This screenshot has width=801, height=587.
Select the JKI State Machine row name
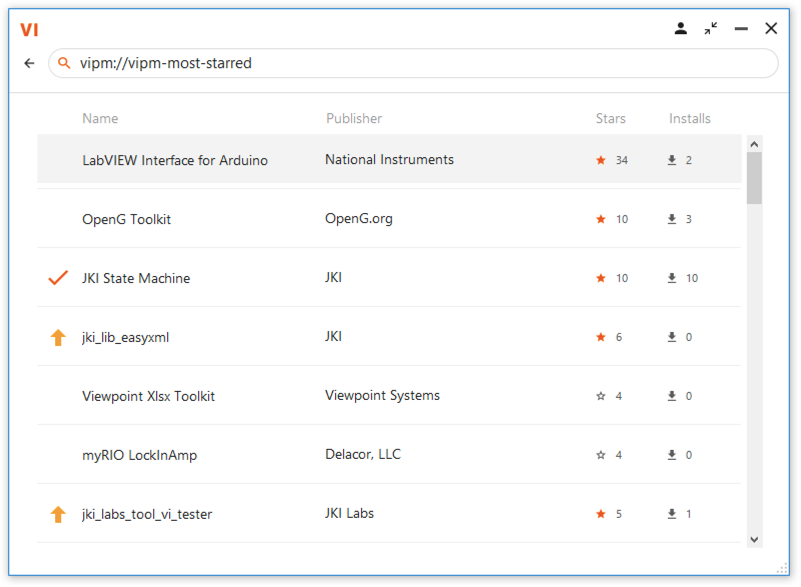pos(136,278)
